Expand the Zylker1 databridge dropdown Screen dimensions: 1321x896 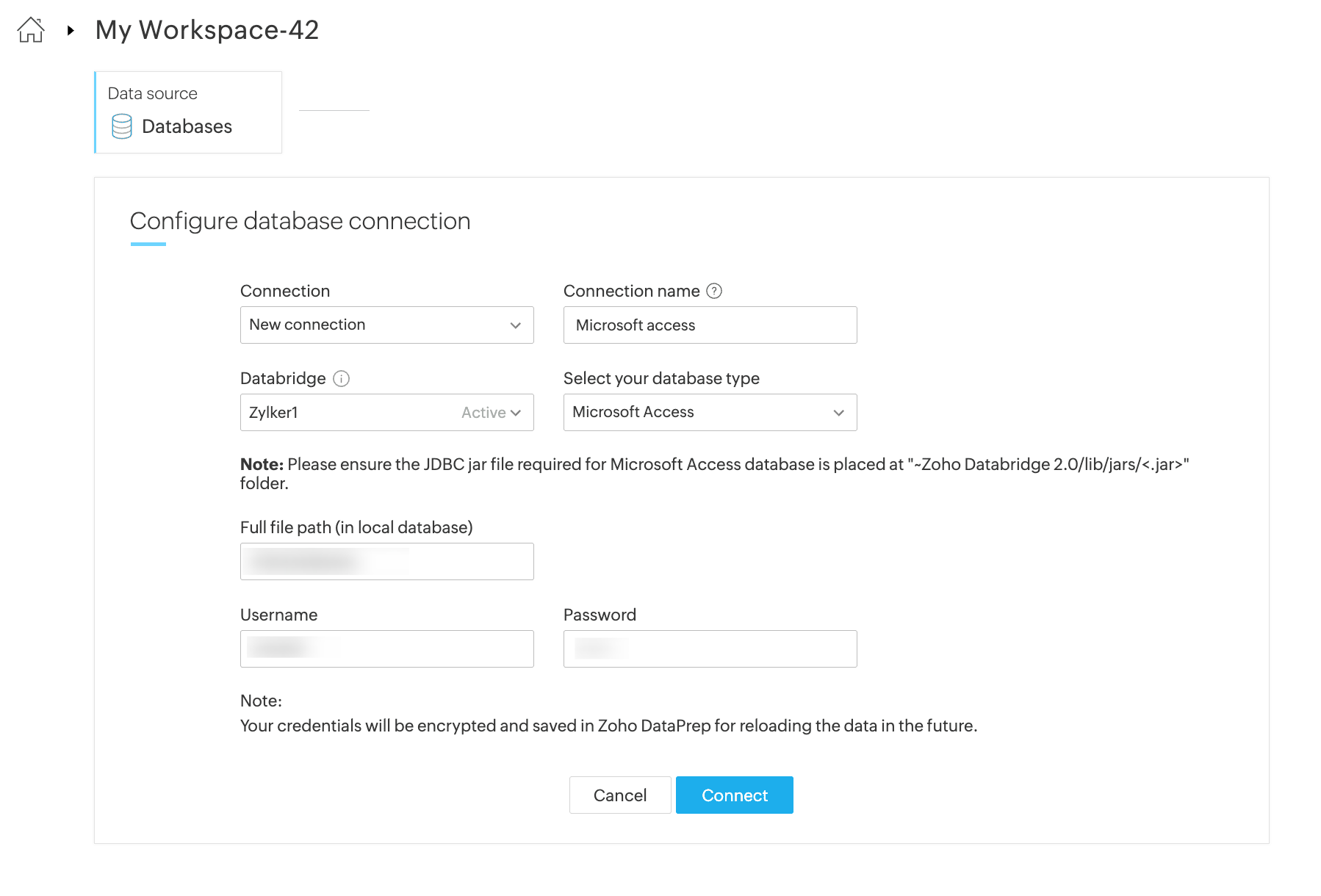tap(386, 412)
